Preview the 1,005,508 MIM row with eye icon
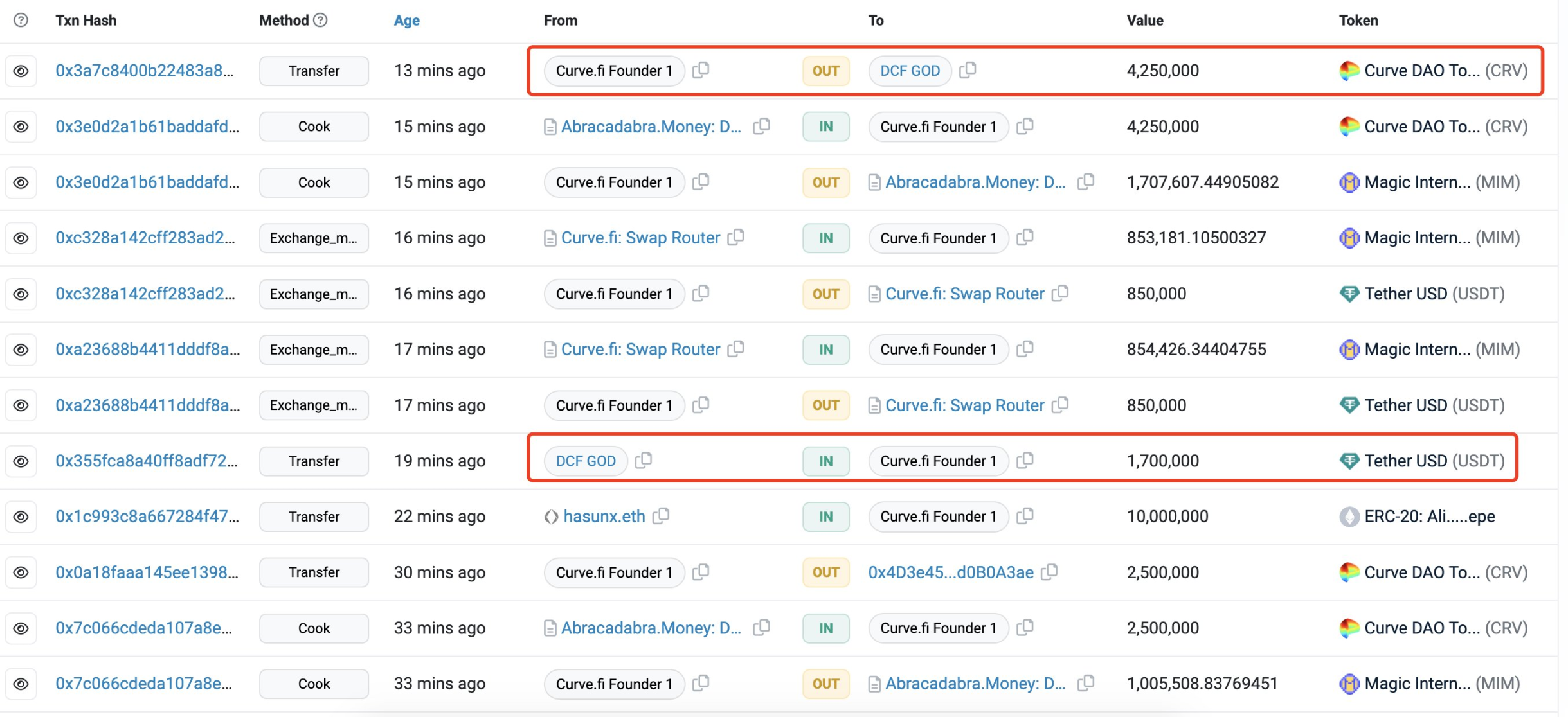Screen dimensions: 1568x717 [21, 684]
